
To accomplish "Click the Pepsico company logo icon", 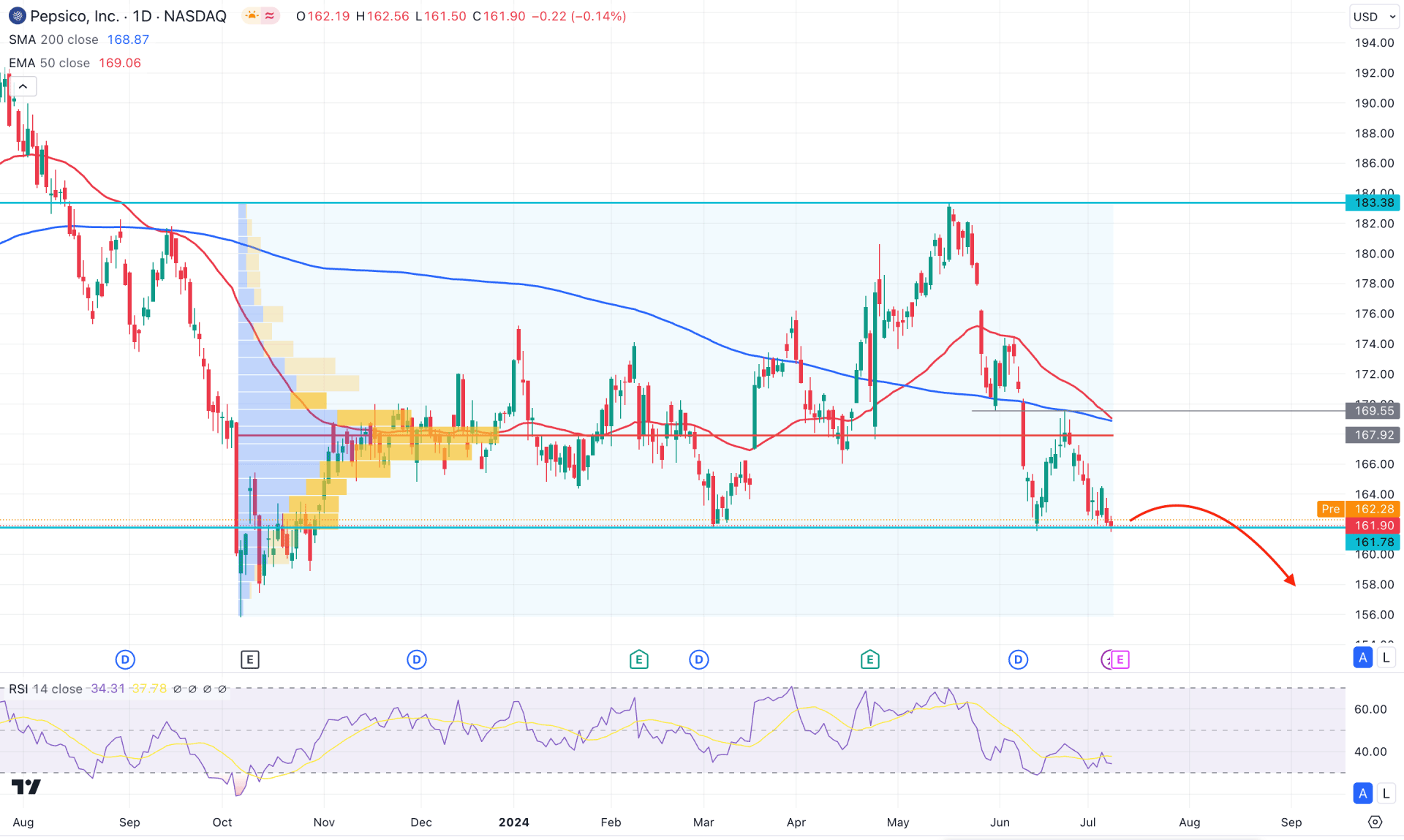I will 16,15.
